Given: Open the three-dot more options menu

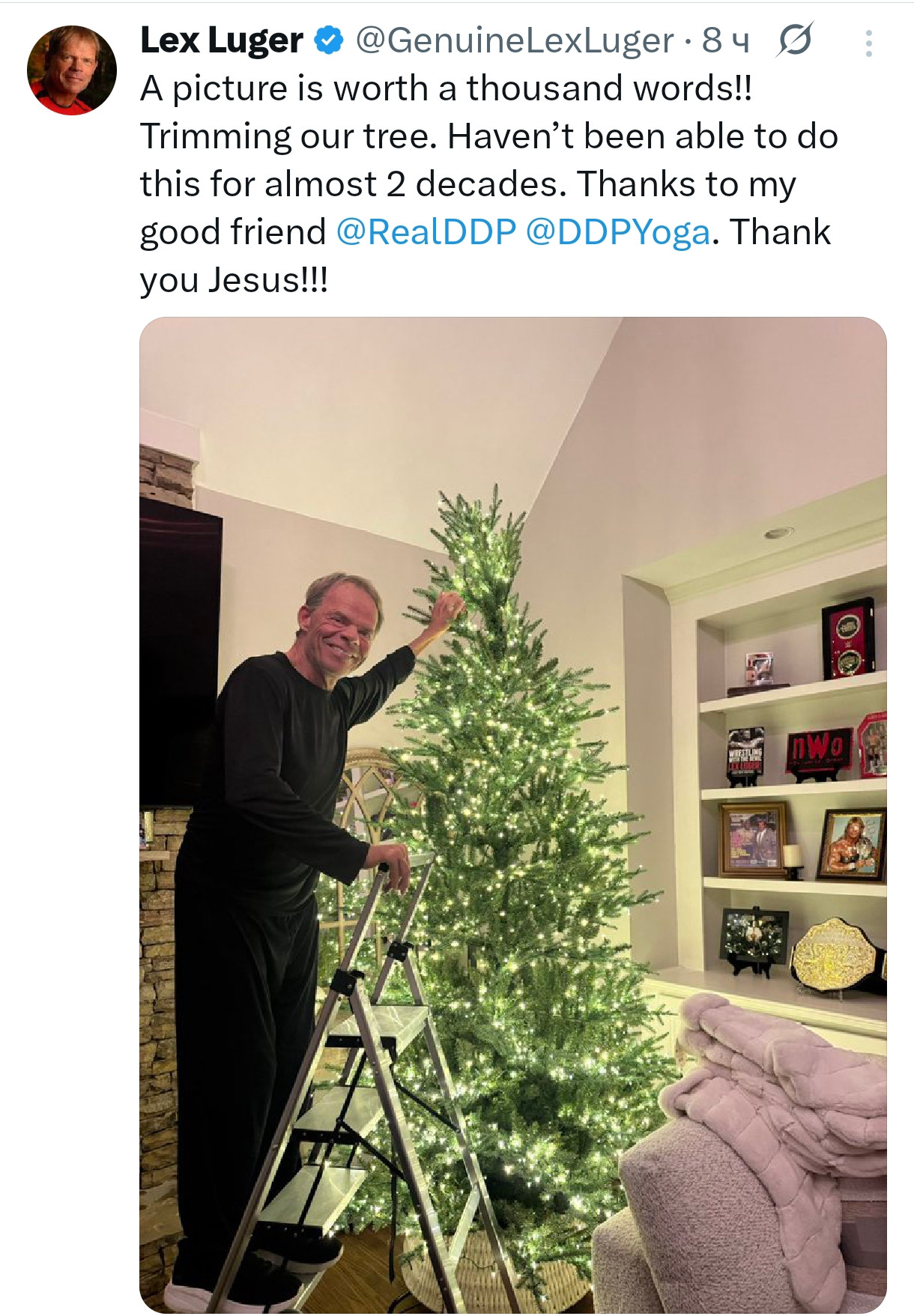Looking at the screenshot, I should click(x=868, y=43).
